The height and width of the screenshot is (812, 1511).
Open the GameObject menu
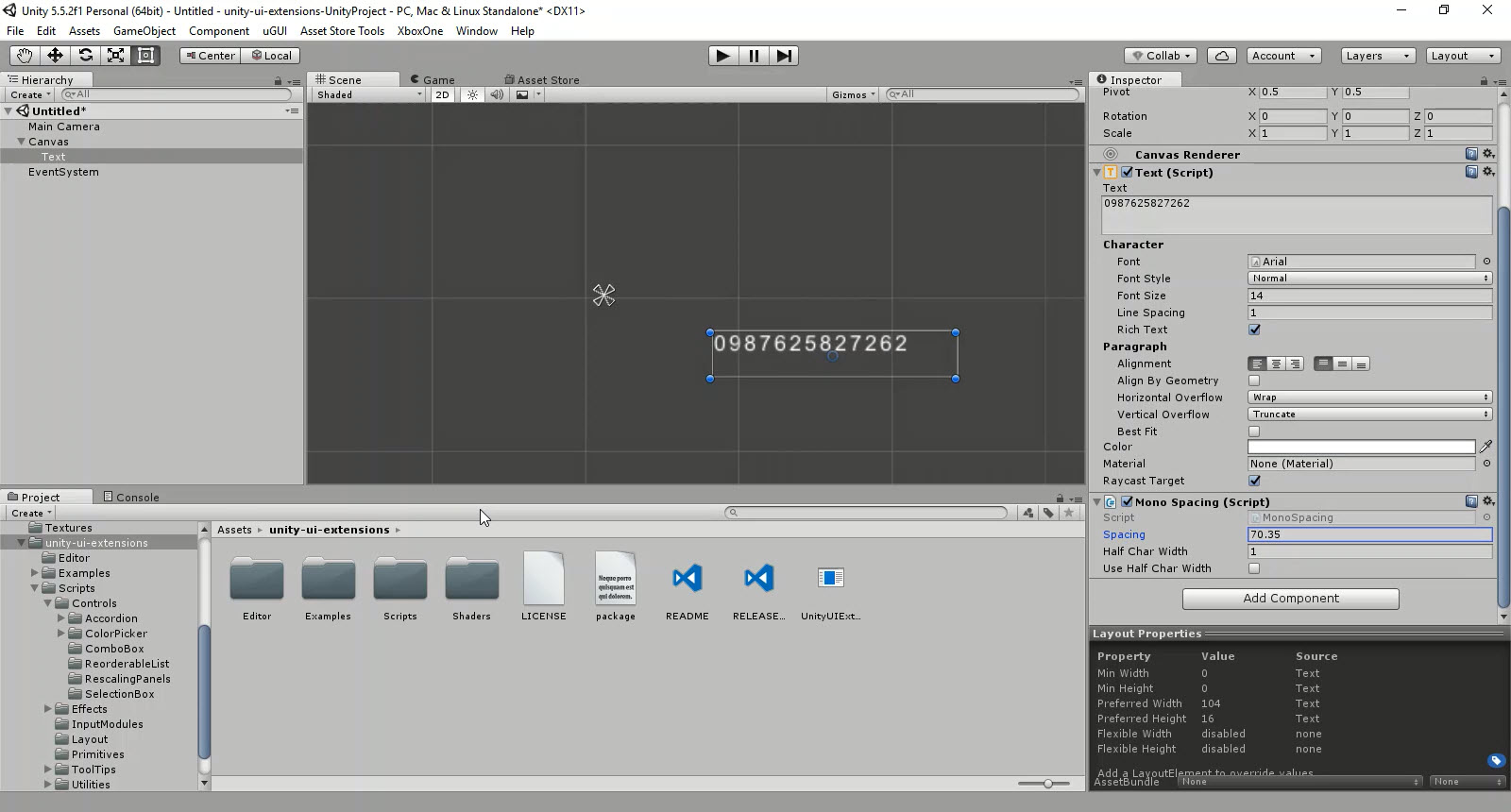pos(144,31)
